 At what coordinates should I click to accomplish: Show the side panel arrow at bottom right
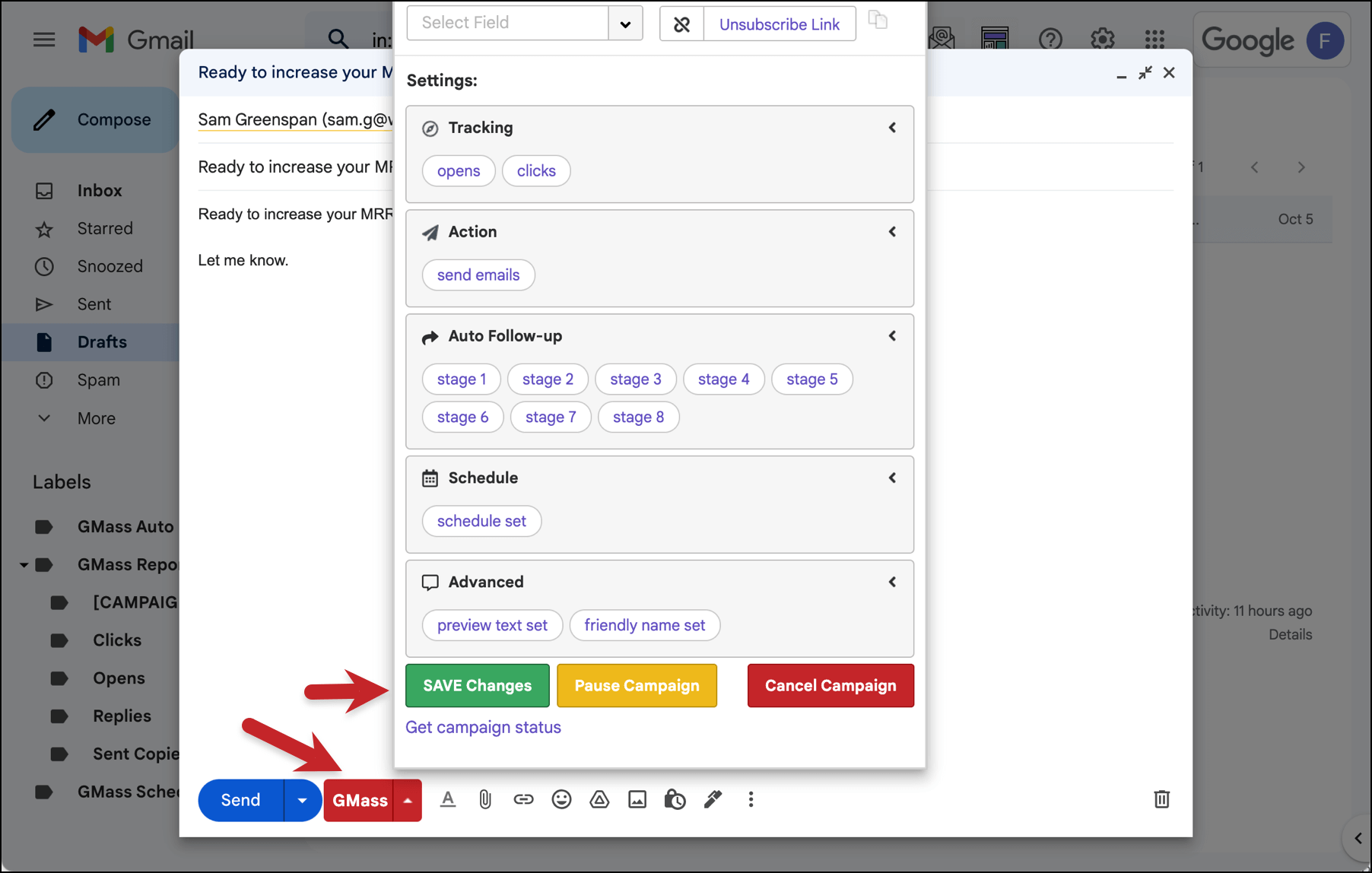pyautogui.click(x=1358, y=839)
